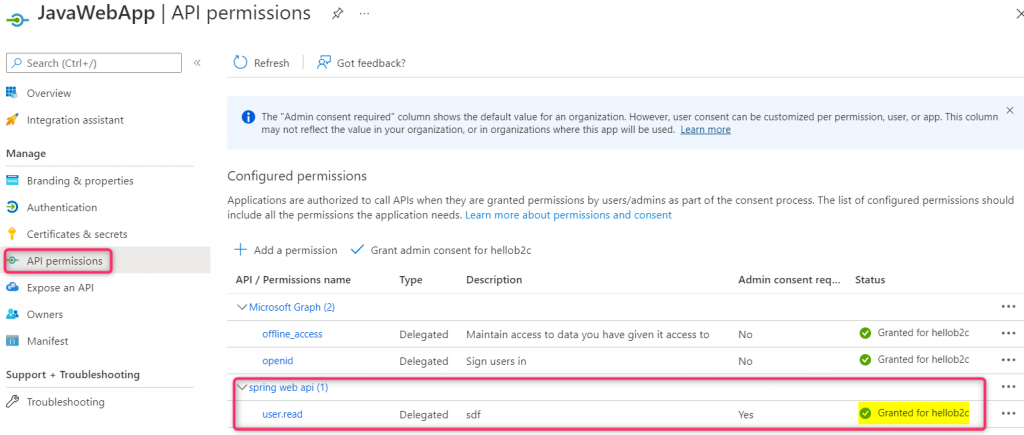Screen dimensions: 1024x435
Task: Dismiss the admin consent info banner
Action: coord(1010,110)
